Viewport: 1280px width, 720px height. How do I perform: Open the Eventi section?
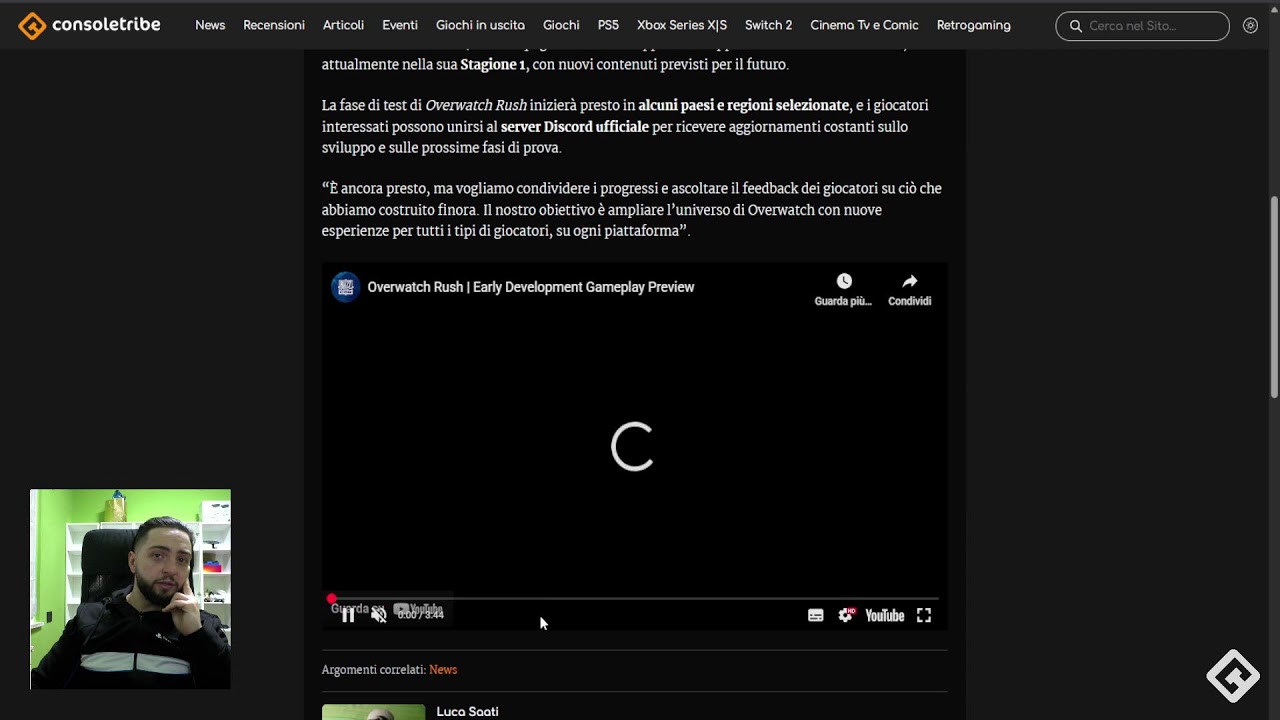click(400, 25)
